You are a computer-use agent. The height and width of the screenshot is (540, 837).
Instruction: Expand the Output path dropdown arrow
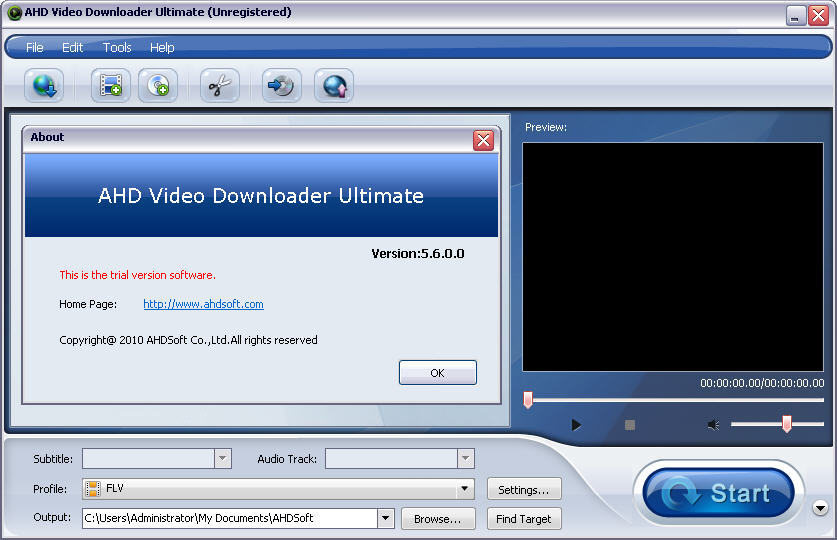pos(385,518)
